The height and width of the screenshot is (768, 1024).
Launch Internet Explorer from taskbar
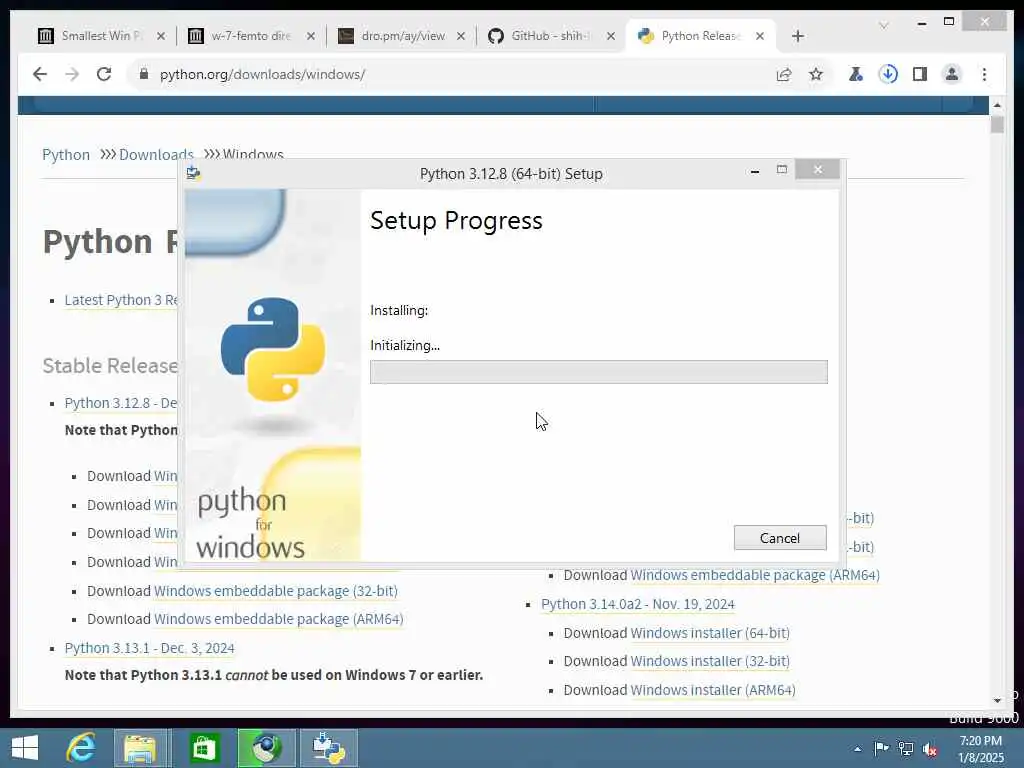coord(81,748)
